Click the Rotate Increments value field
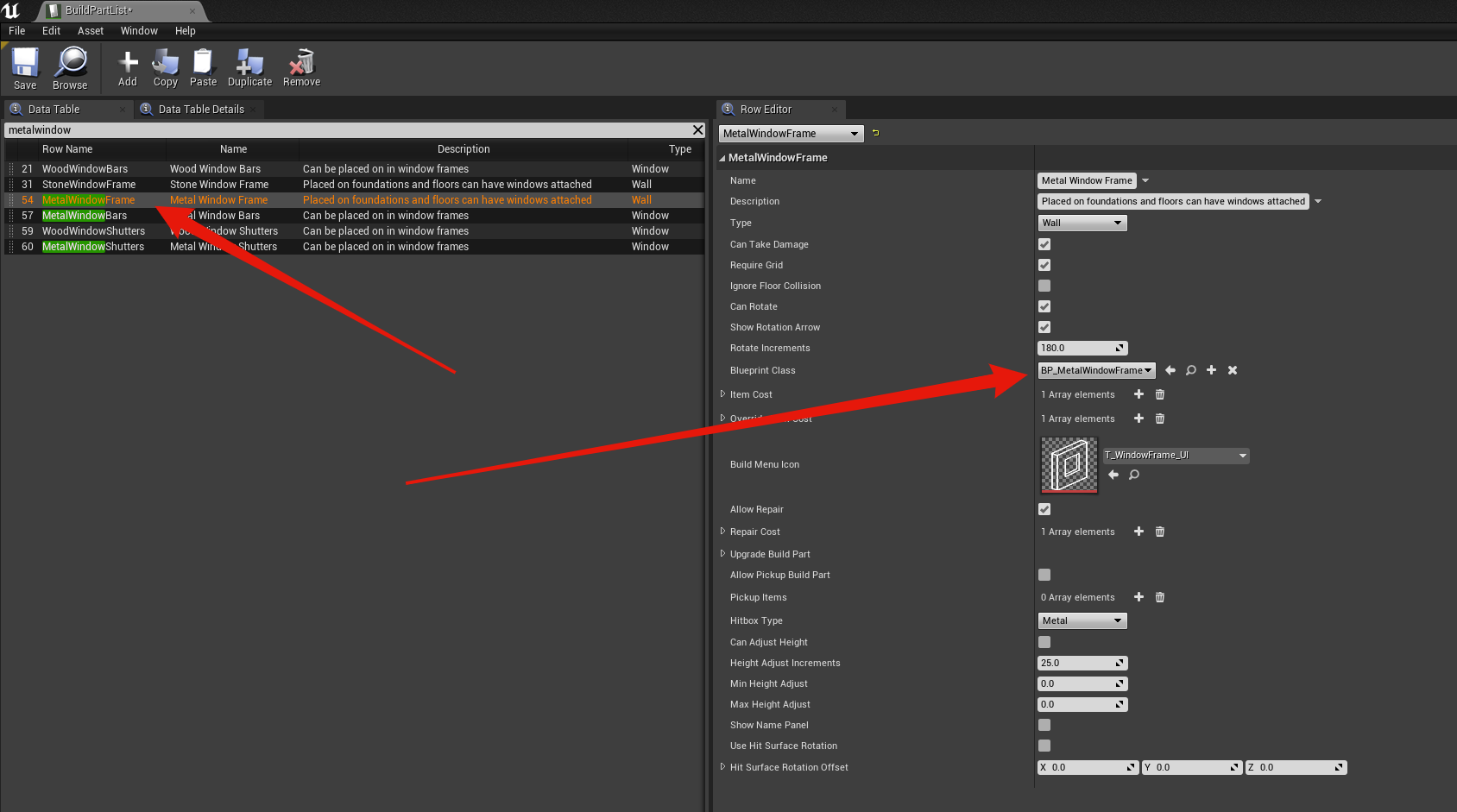 (1076, 348)
